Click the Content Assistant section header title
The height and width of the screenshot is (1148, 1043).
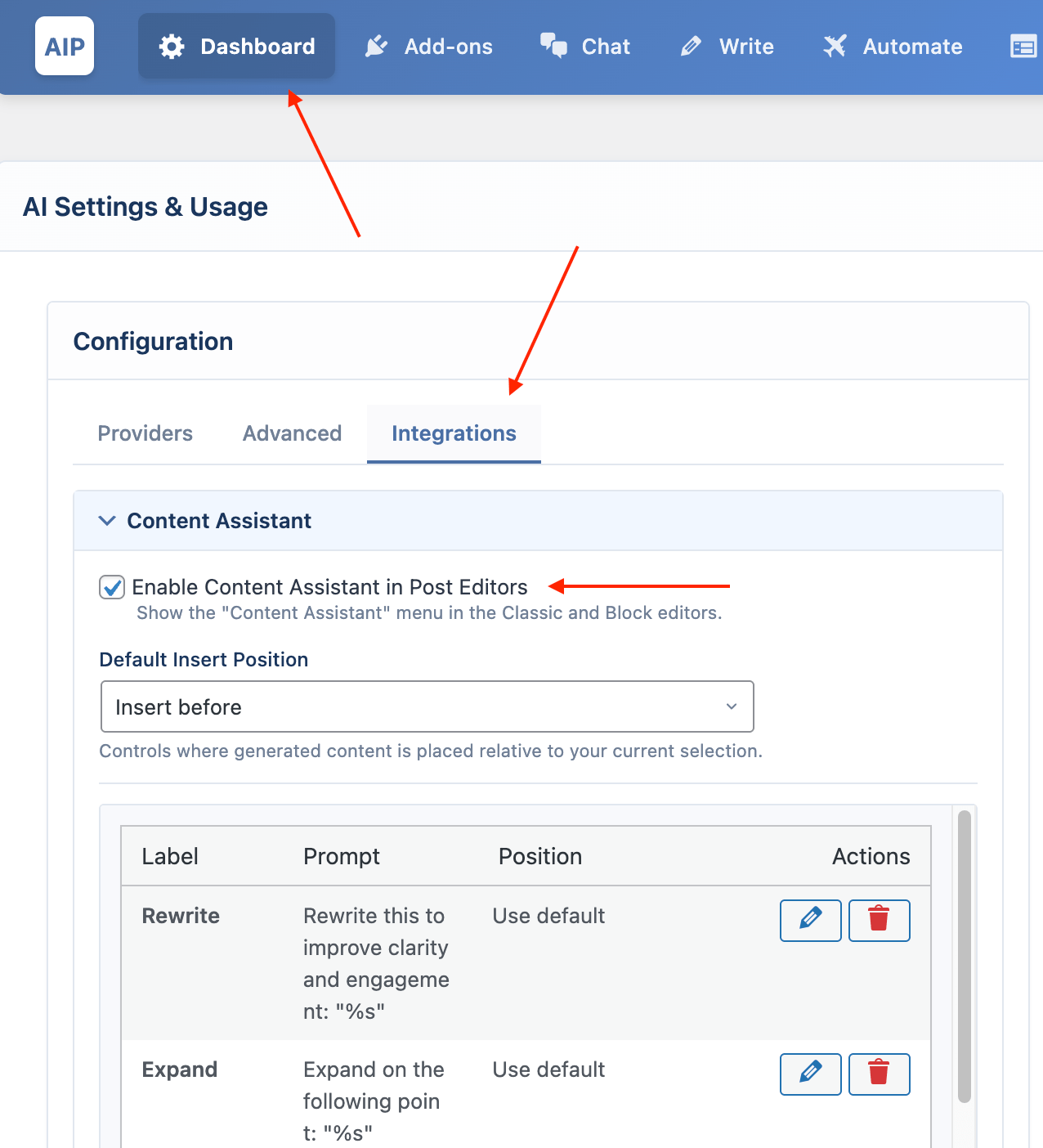click(x=219, y=521)
